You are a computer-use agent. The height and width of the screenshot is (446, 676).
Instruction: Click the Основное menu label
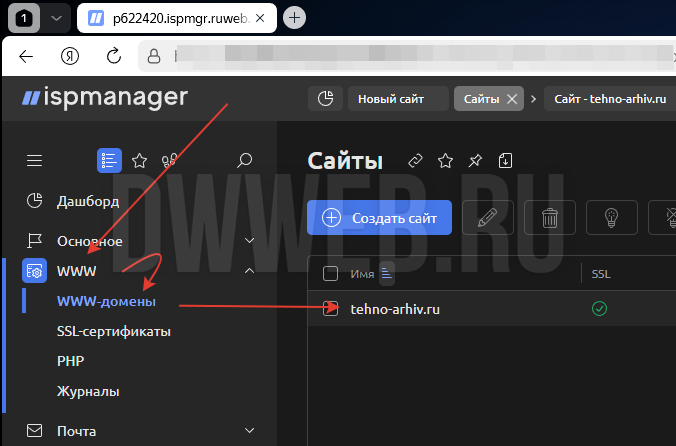(x=90, y=241)
